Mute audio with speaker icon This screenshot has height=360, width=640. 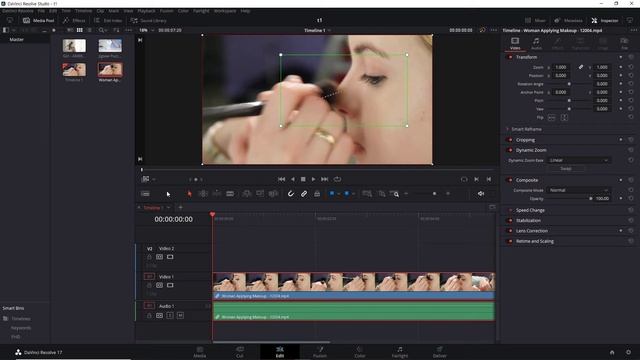(x=481, y=194)
